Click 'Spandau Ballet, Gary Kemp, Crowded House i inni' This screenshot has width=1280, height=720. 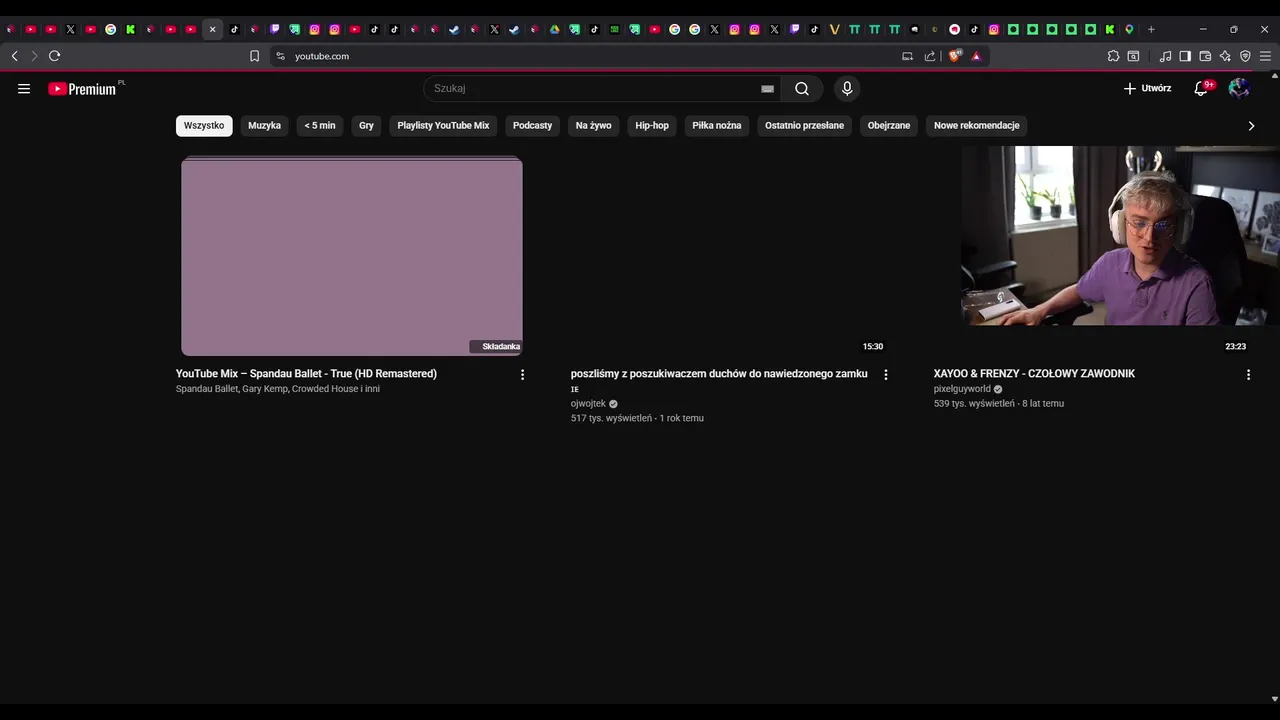point(278,389)
